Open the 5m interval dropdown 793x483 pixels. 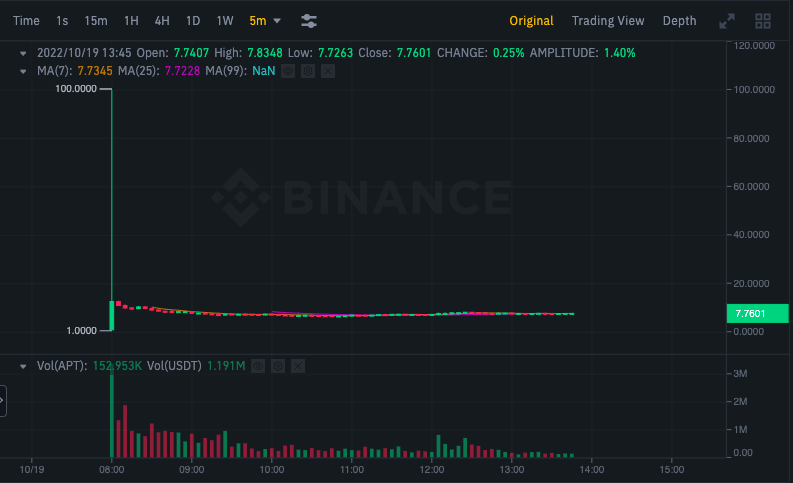pyautogui.click(x=266, y=20)
